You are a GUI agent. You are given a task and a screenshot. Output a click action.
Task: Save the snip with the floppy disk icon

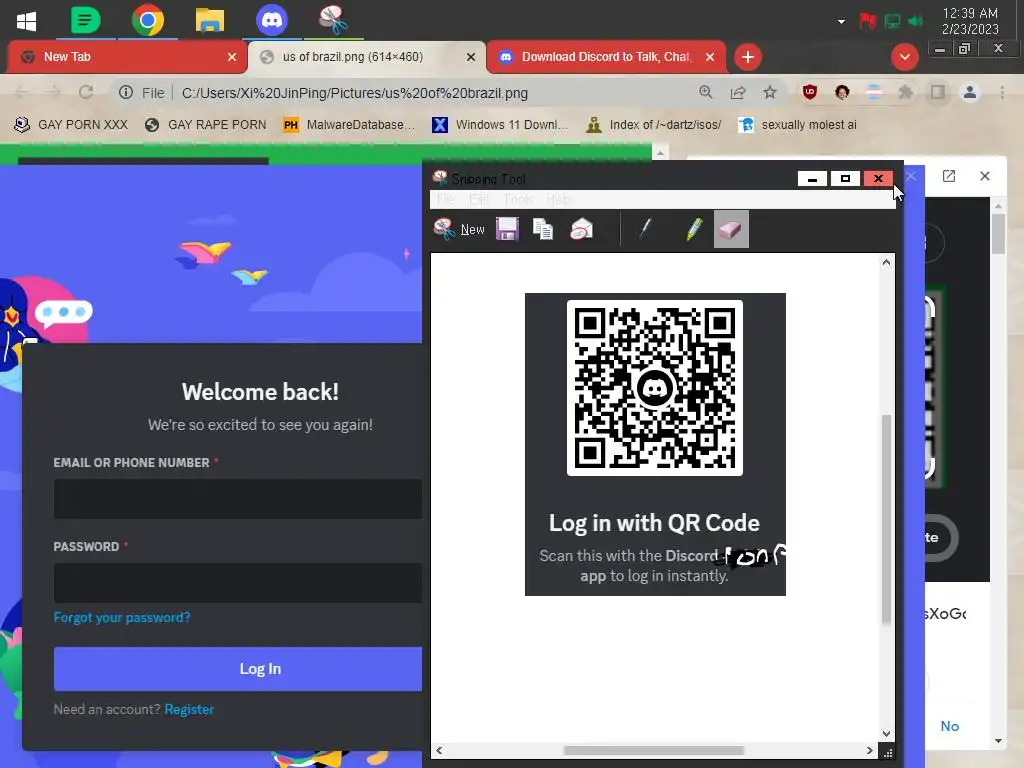coord(507,229)
